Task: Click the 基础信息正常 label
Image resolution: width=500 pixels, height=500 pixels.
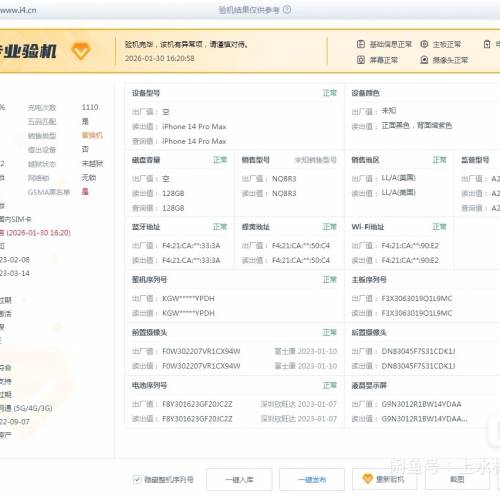Action: click(391, 44)
